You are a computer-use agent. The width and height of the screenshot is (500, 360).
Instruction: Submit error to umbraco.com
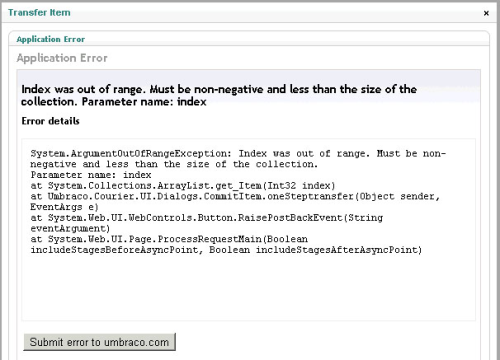coord(99,342)
